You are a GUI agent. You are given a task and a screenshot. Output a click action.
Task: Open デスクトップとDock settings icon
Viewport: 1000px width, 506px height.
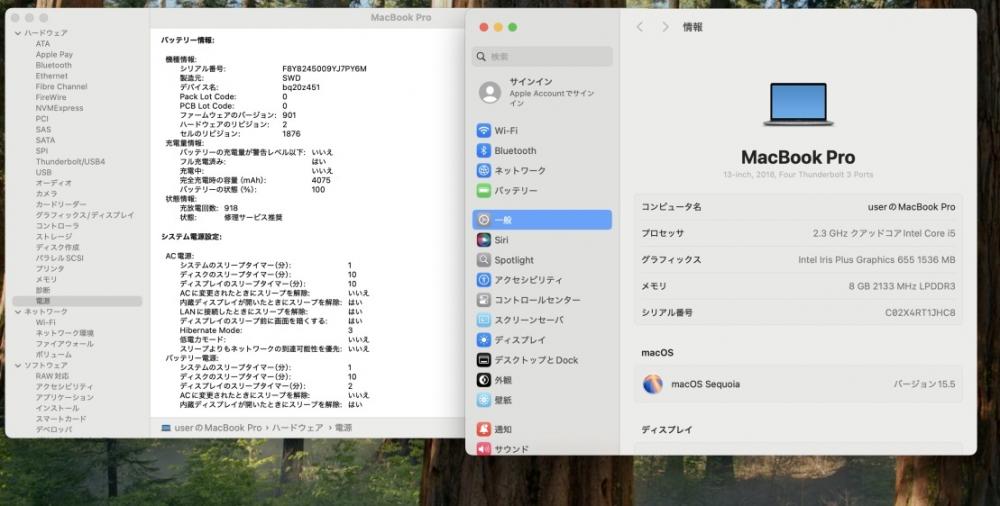pos(483,360)
